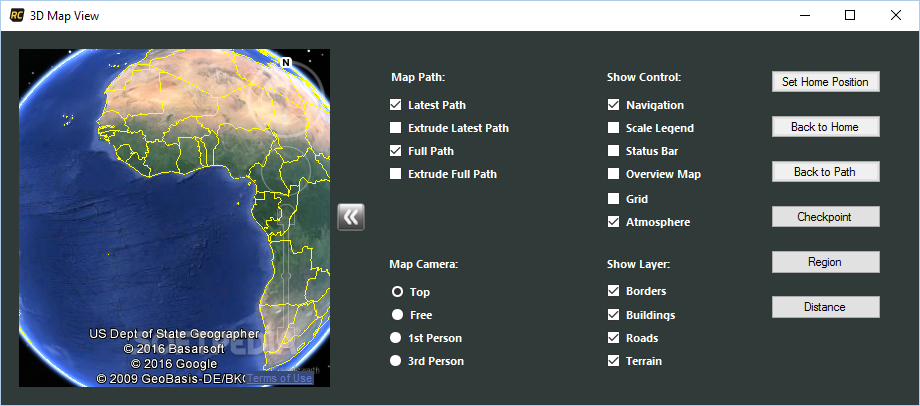This screenshot has height=406, width=920.
Task: Disable the Terrain layer checkbox
Action: (613, 361)
